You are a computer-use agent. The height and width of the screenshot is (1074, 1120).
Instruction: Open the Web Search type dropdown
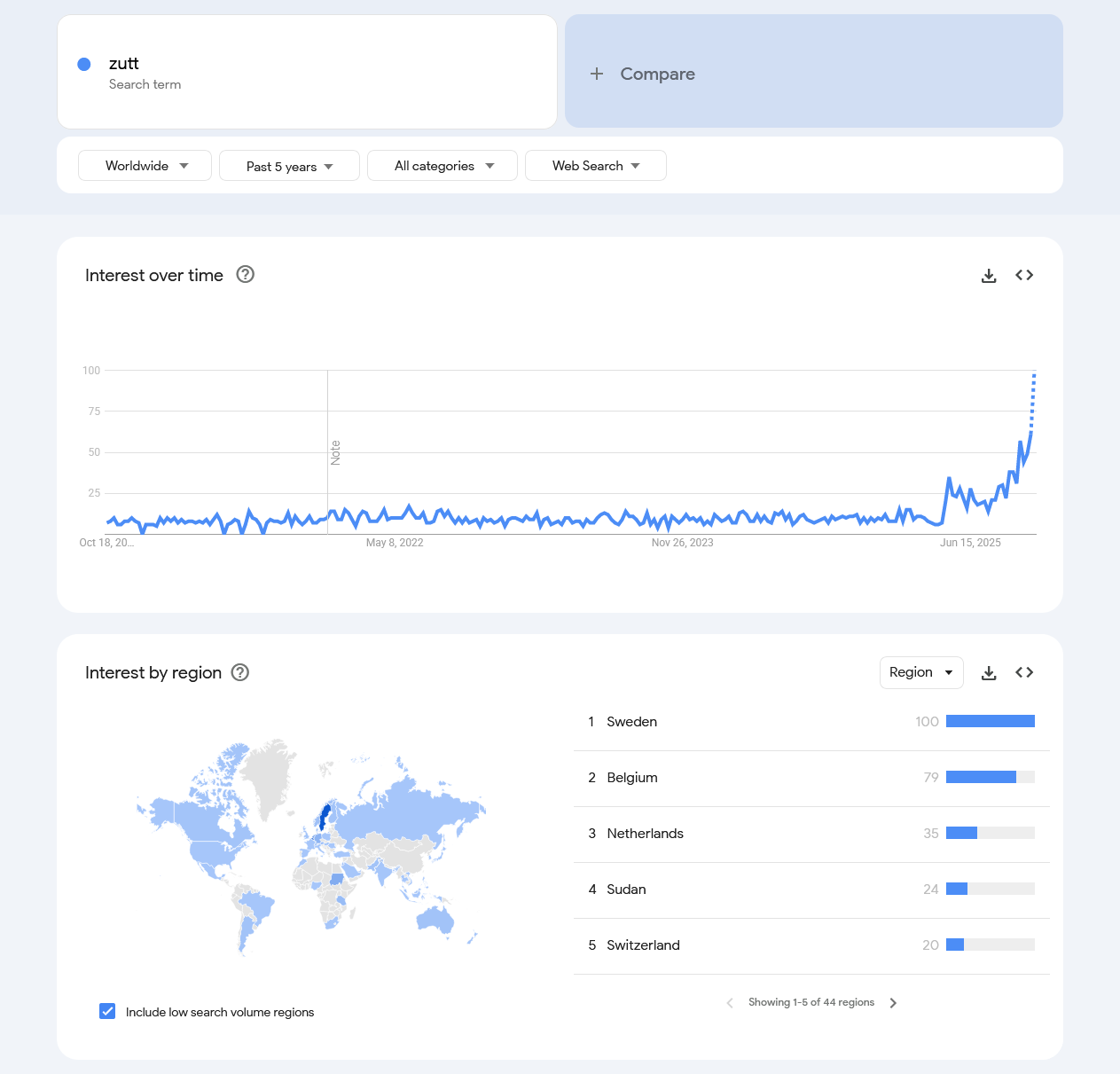click(x=596, y=166)
